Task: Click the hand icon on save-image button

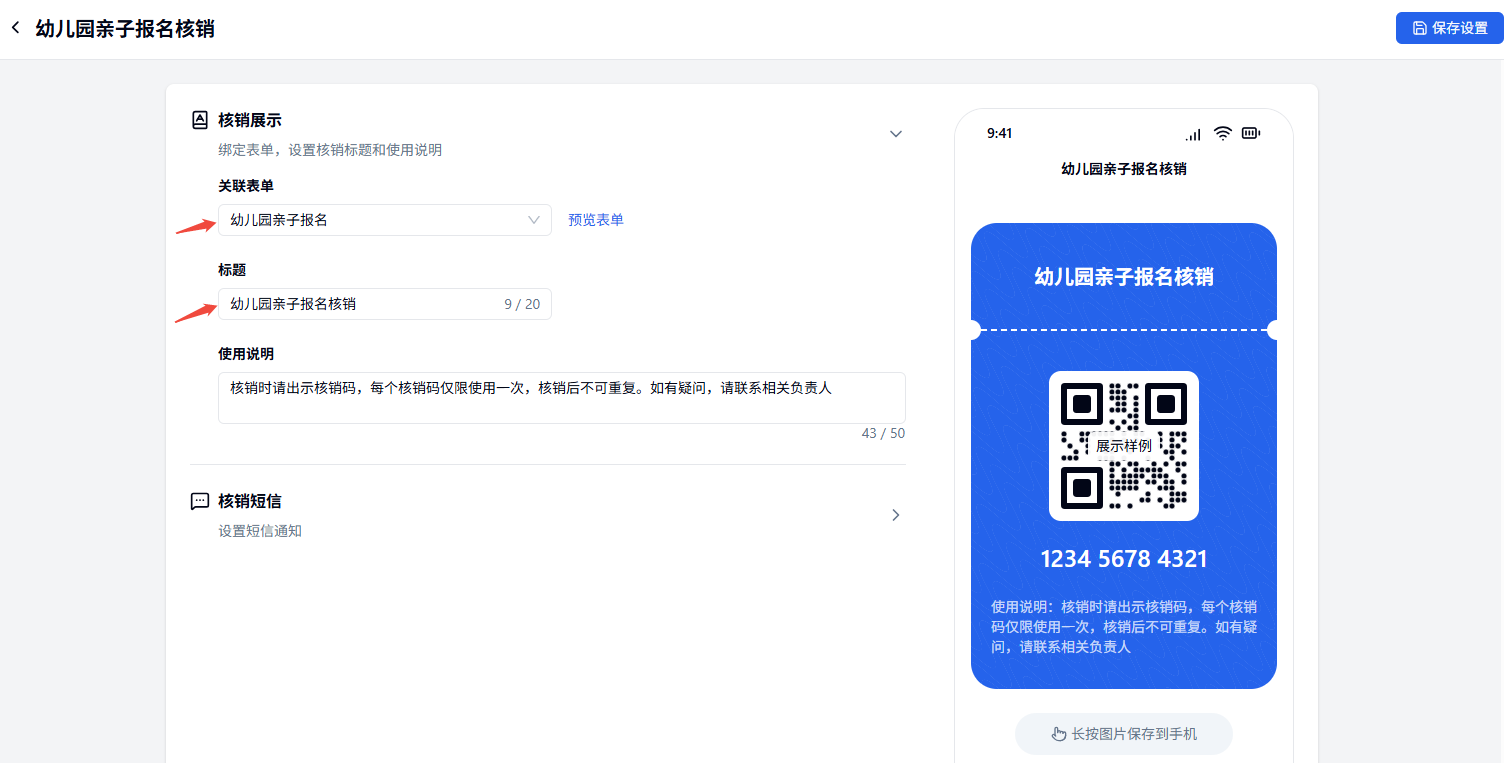Action: (1059, 734)
